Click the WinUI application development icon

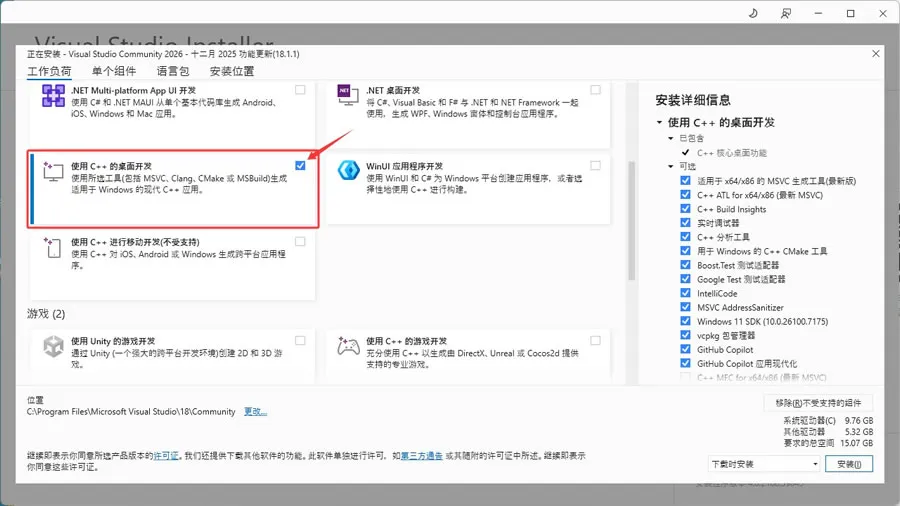click(x=348, y=170)
